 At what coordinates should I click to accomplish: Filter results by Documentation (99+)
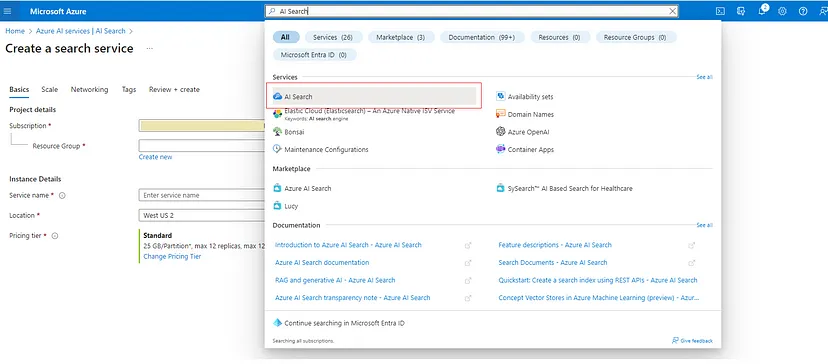click(x=482, y=38)
